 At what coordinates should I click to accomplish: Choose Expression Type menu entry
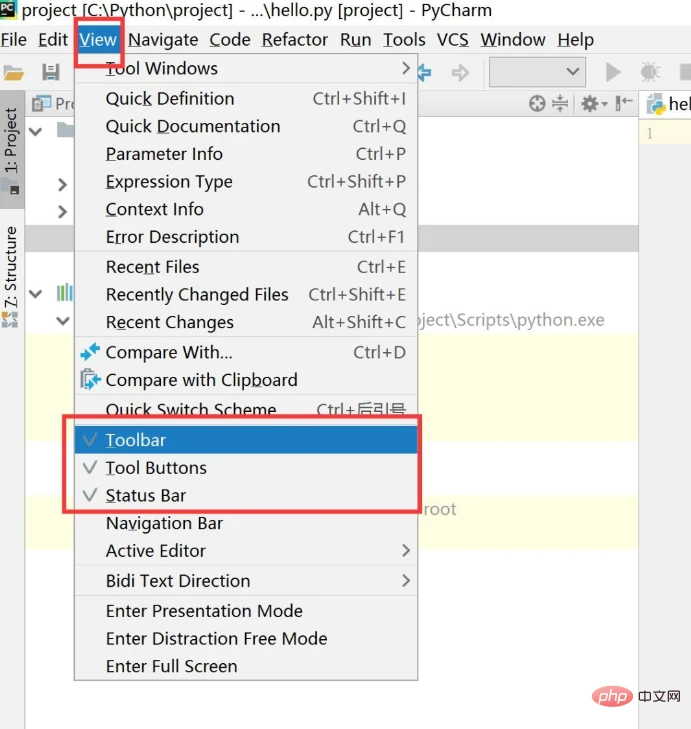[x=246, y=181]
